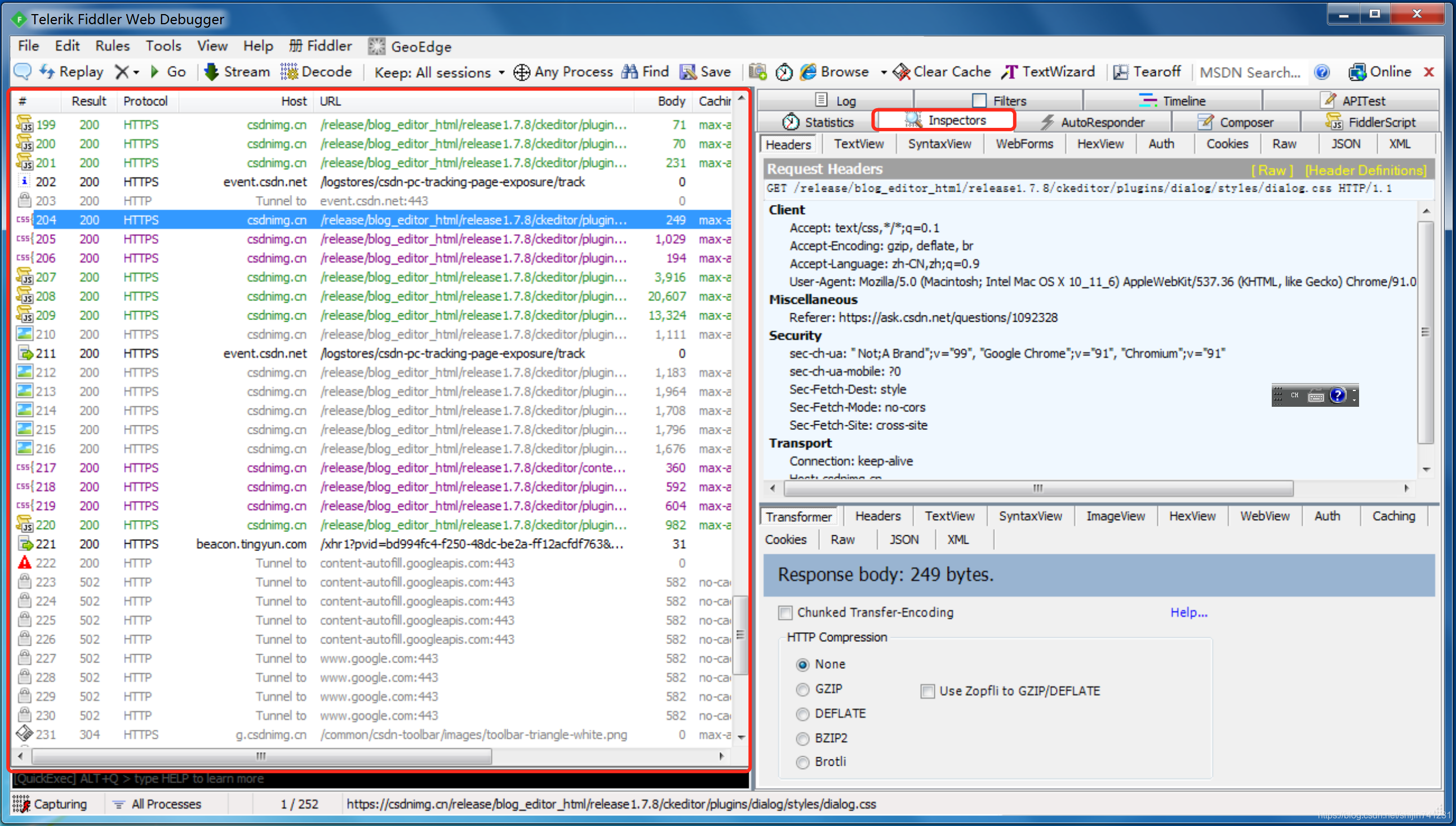Viewport: 1456px width, 826px height.
Task: Click the language bar help icon
Action: tap(1337, 396)
